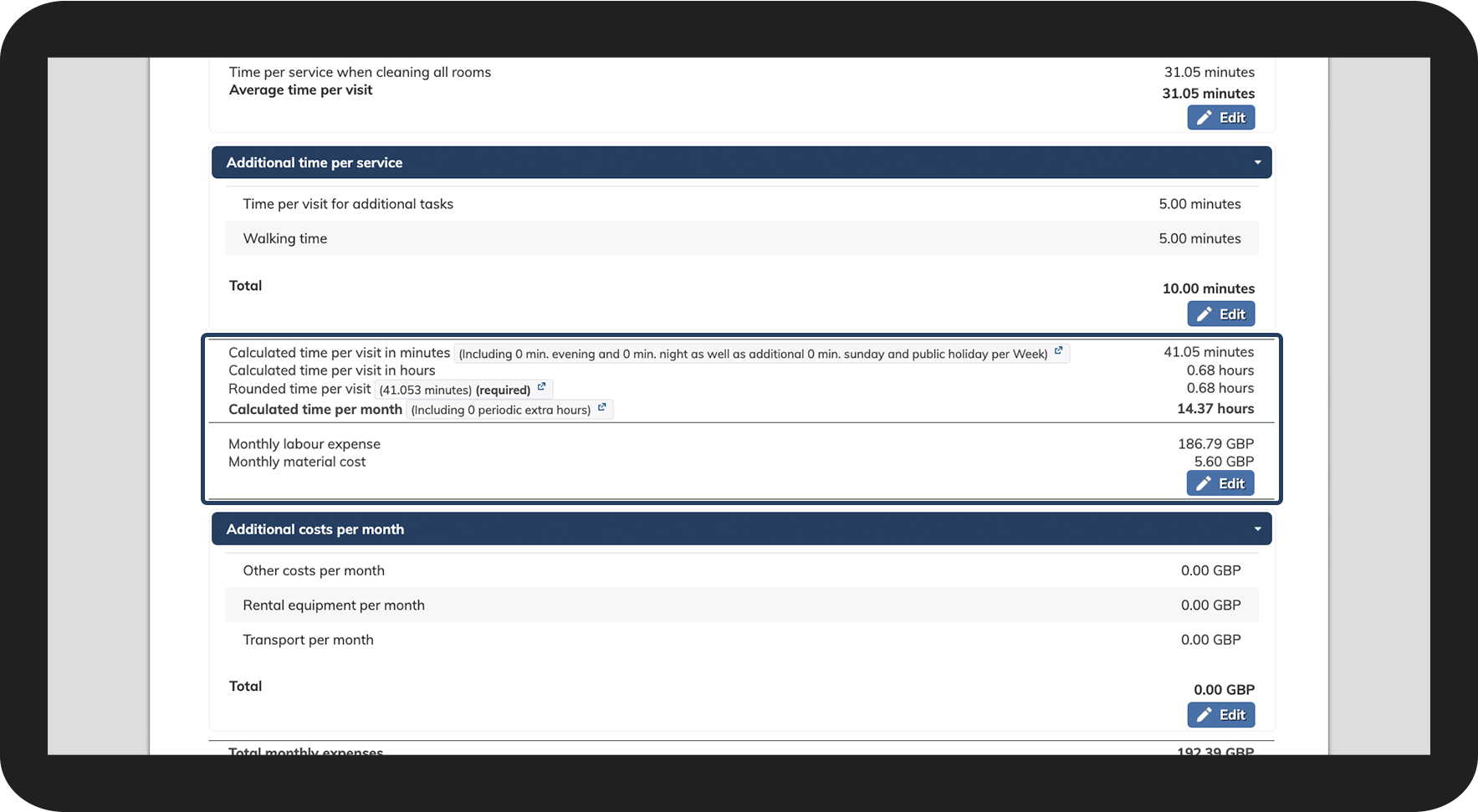
Task: Collapse Additional costs per month using its arrow
Action: click(x=1257, y=529)
